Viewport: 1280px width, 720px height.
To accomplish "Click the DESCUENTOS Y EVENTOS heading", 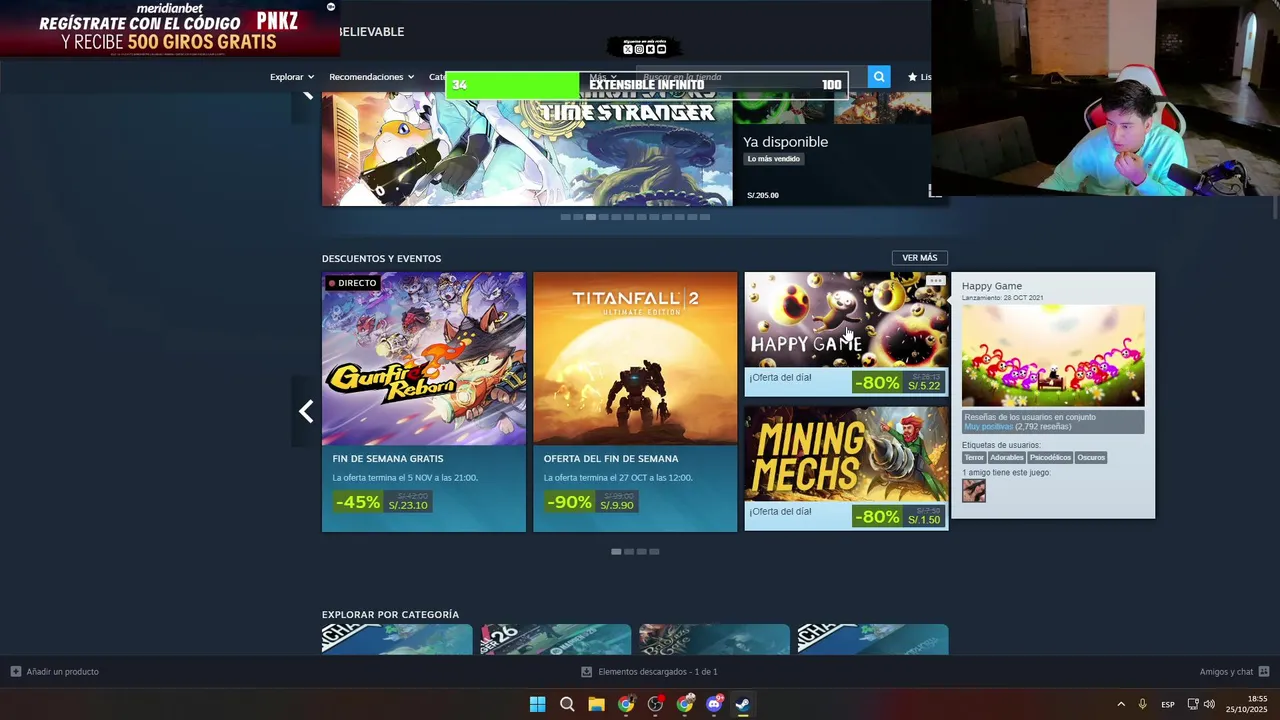I will point(381,259).
